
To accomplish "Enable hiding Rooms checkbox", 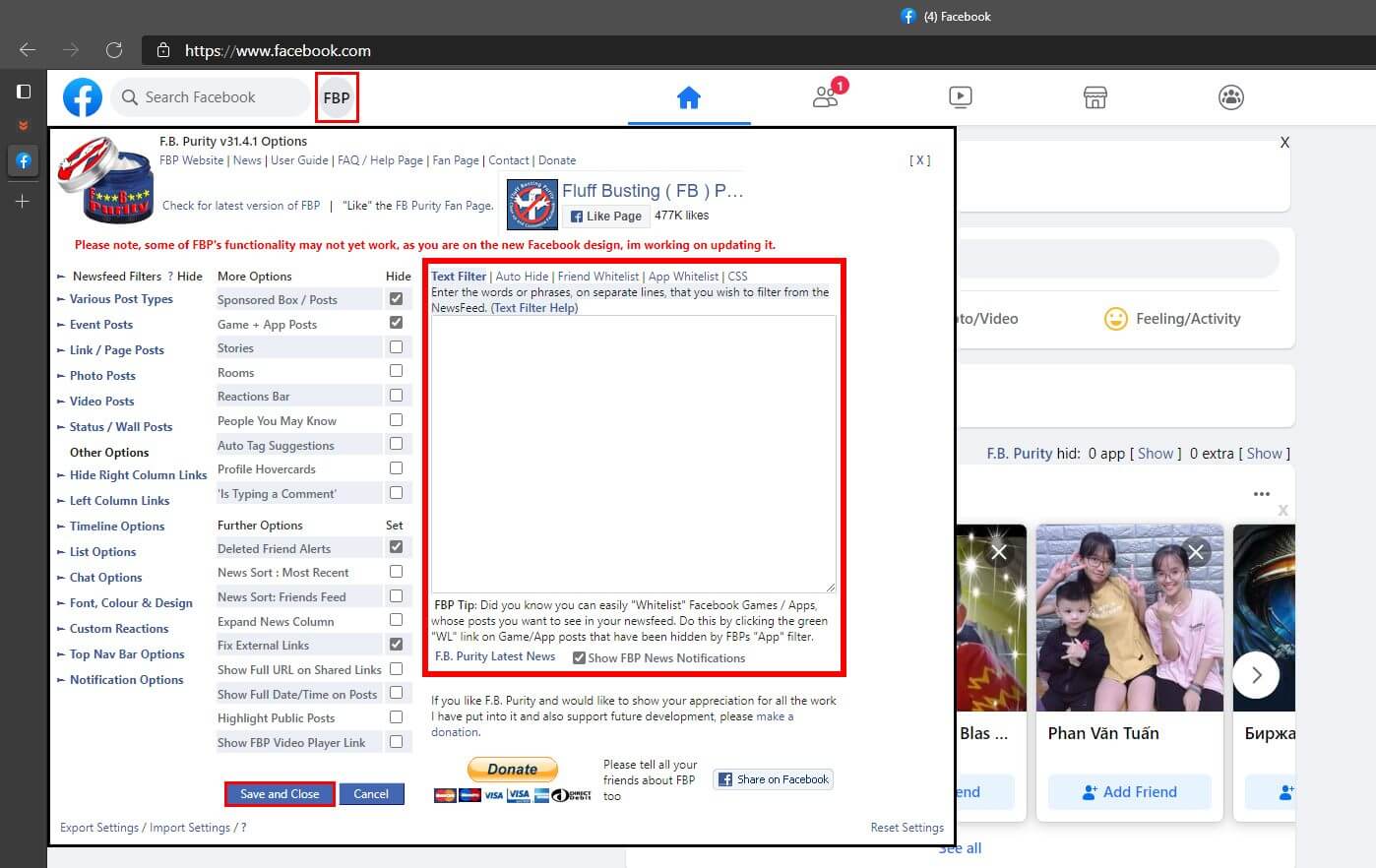I will coord(396,371).
